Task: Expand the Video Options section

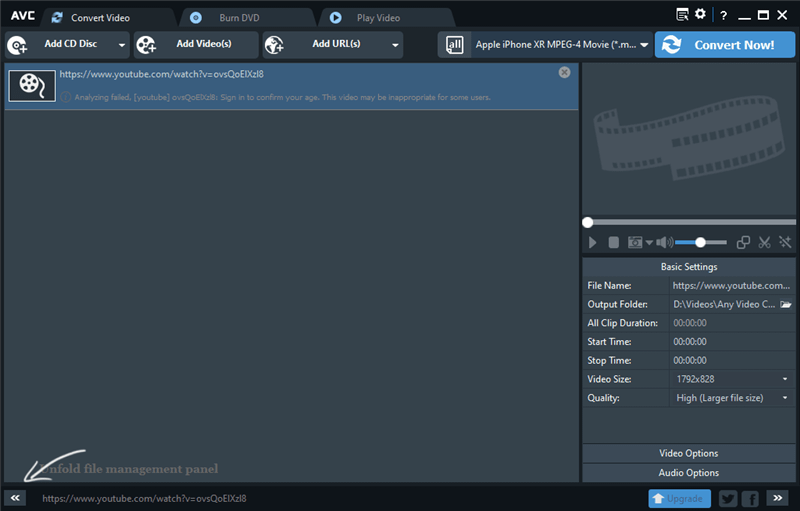Action: [x=689, y=453]
